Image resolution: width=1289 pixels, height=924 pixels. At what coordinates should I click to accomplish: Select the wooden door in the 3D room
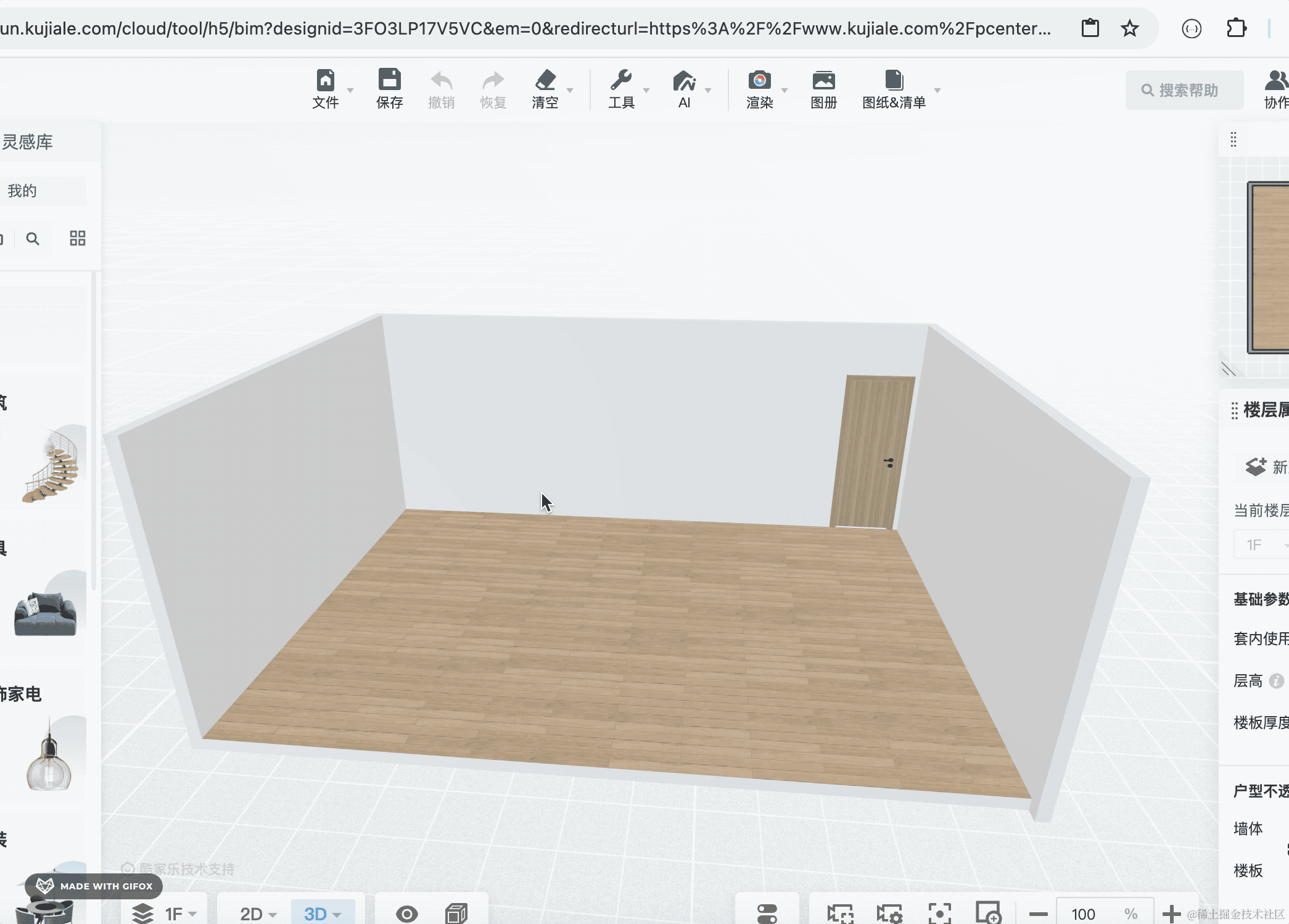coord(872,452)
